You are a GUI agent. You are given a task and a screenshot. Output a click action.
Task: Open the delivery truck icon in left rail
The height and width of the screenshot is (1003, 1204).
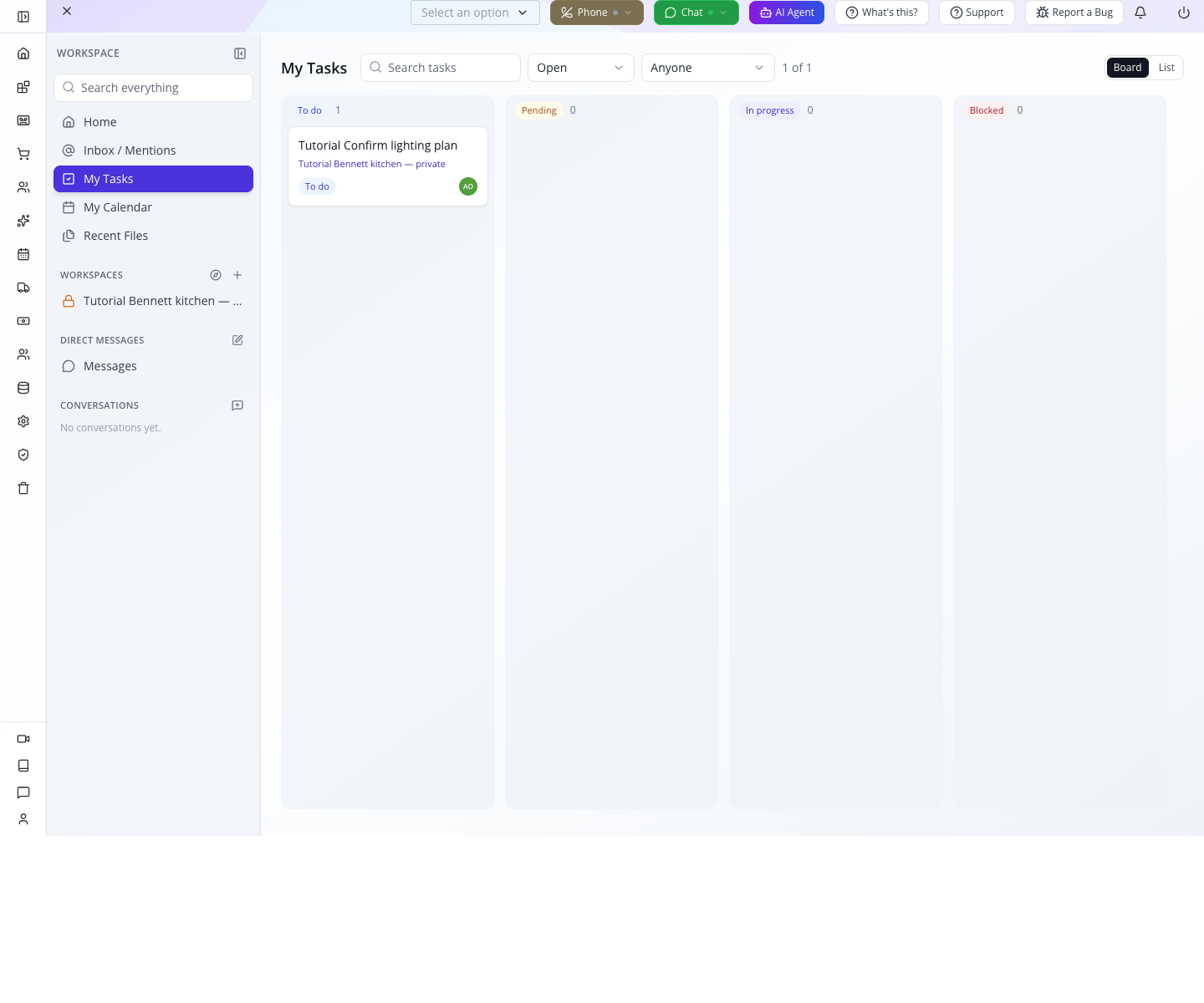[23, 288]
